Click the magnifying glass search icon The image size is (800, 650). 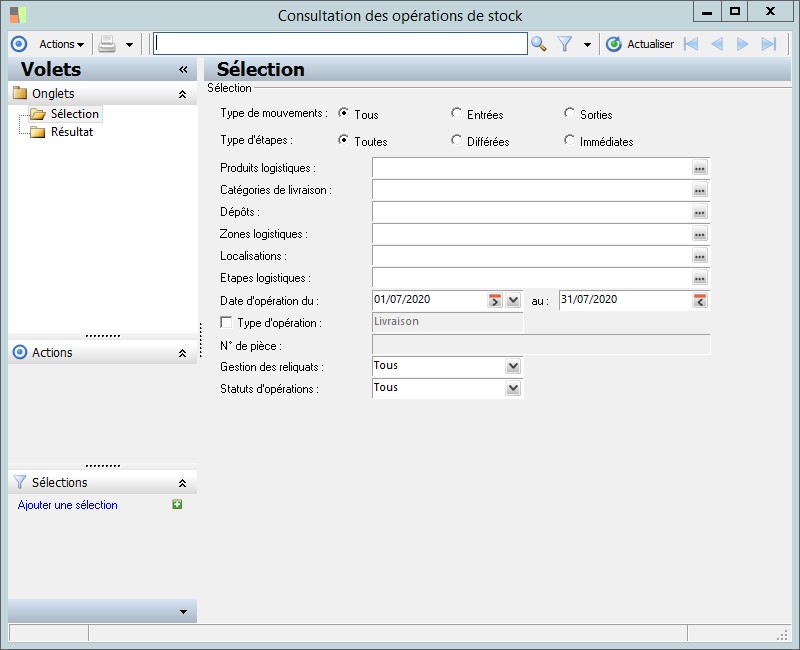coord(539,44)
